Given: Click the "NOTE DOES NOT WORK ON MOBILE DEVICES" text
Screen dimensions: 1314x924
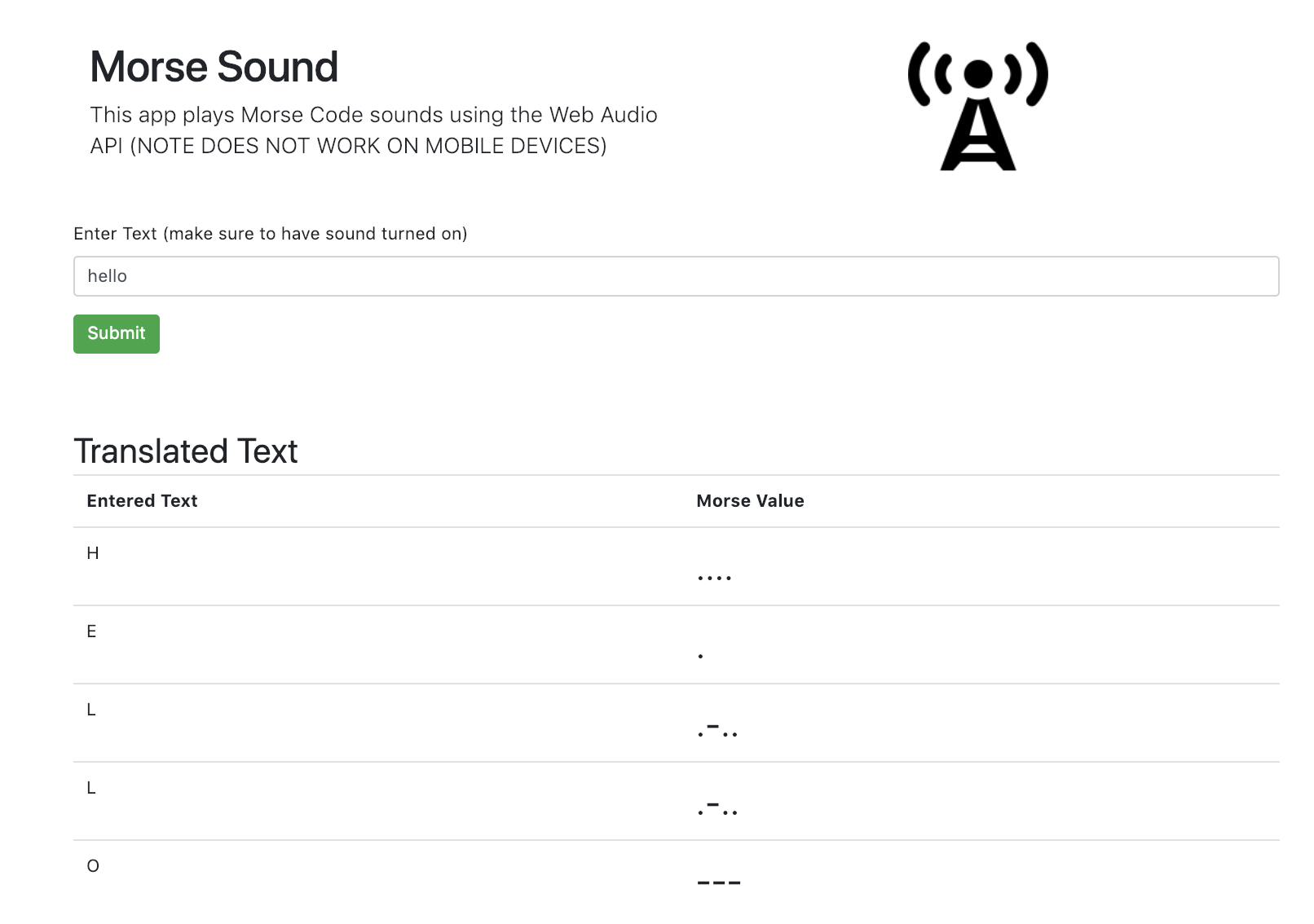Looking at the screenshot, I should point(368,146).
